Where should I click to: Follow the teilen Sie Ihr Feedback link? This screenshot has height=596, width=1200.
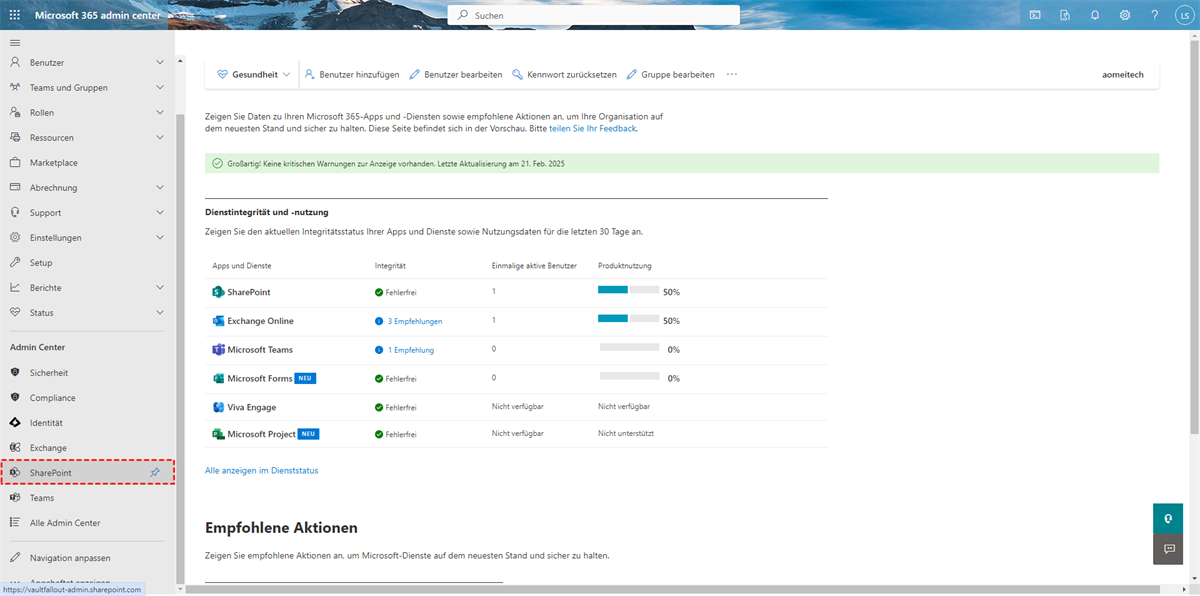[592, 128]
